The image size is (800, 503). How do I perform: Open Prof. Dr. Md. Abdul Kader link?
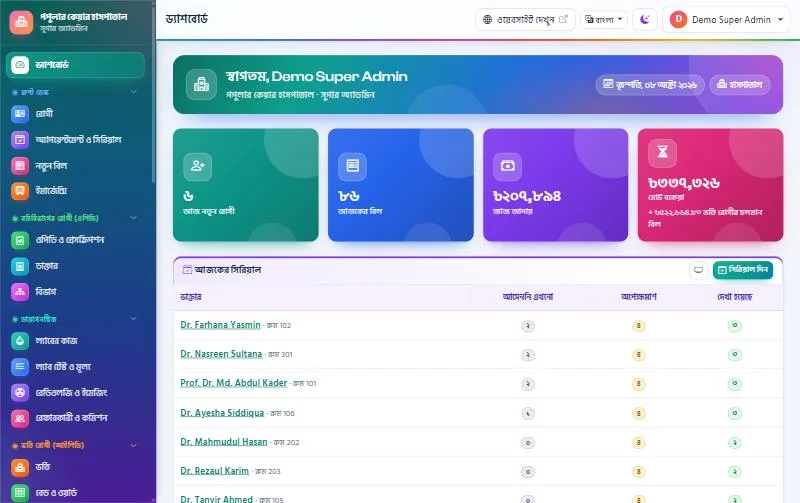[234, 383]
